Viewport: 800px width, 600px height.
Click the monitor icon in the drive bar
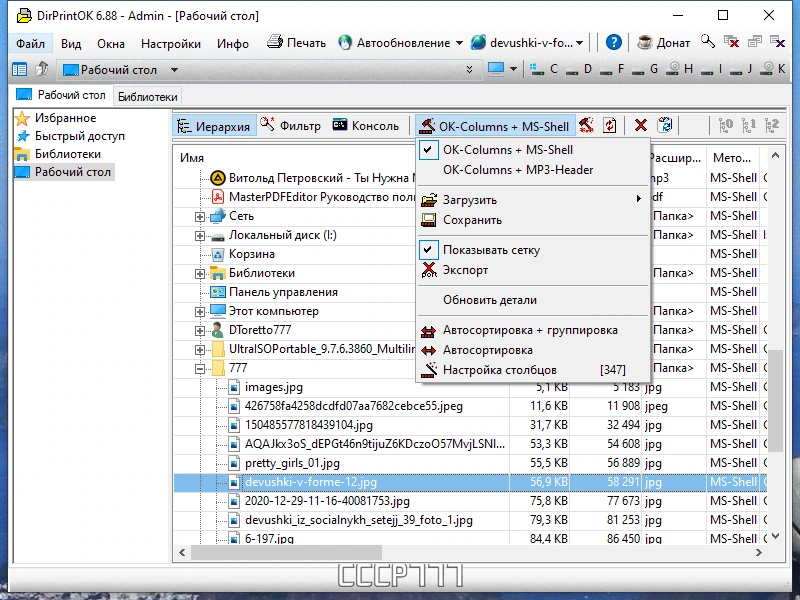pos(495,68)
